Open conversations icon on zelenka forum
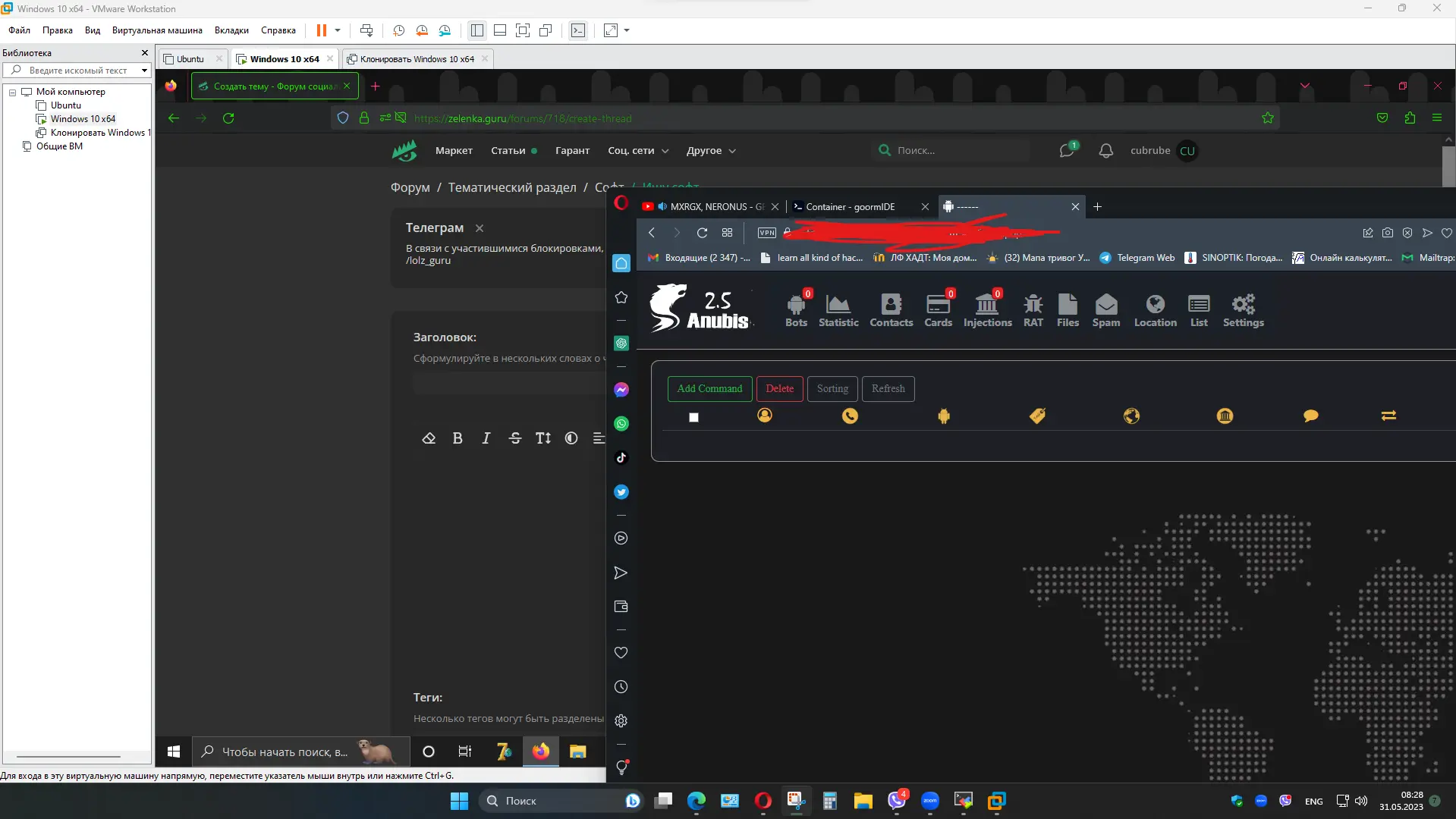This screenshot has height=819, width=1456. (1068, 149)
